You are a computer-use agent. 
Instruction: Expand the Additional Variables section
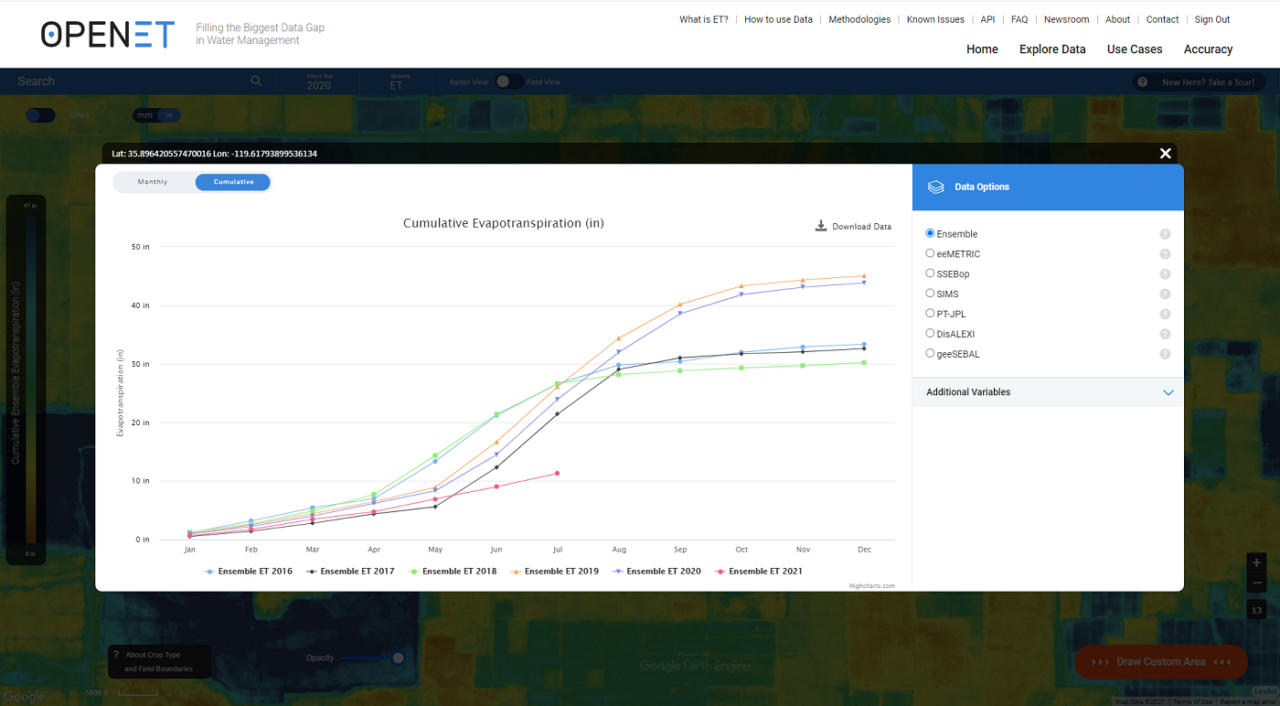pos(1168,392)
